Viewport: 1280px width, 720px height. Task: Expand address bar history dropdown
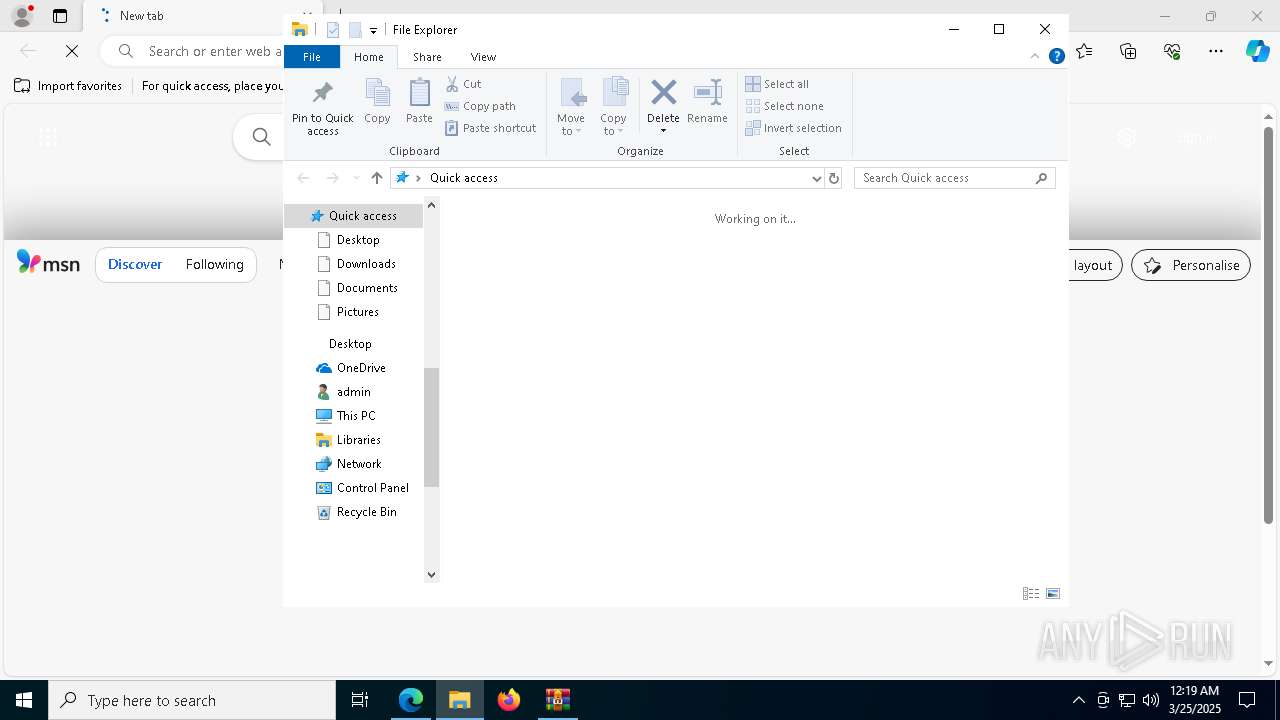[x=816, y=178]
